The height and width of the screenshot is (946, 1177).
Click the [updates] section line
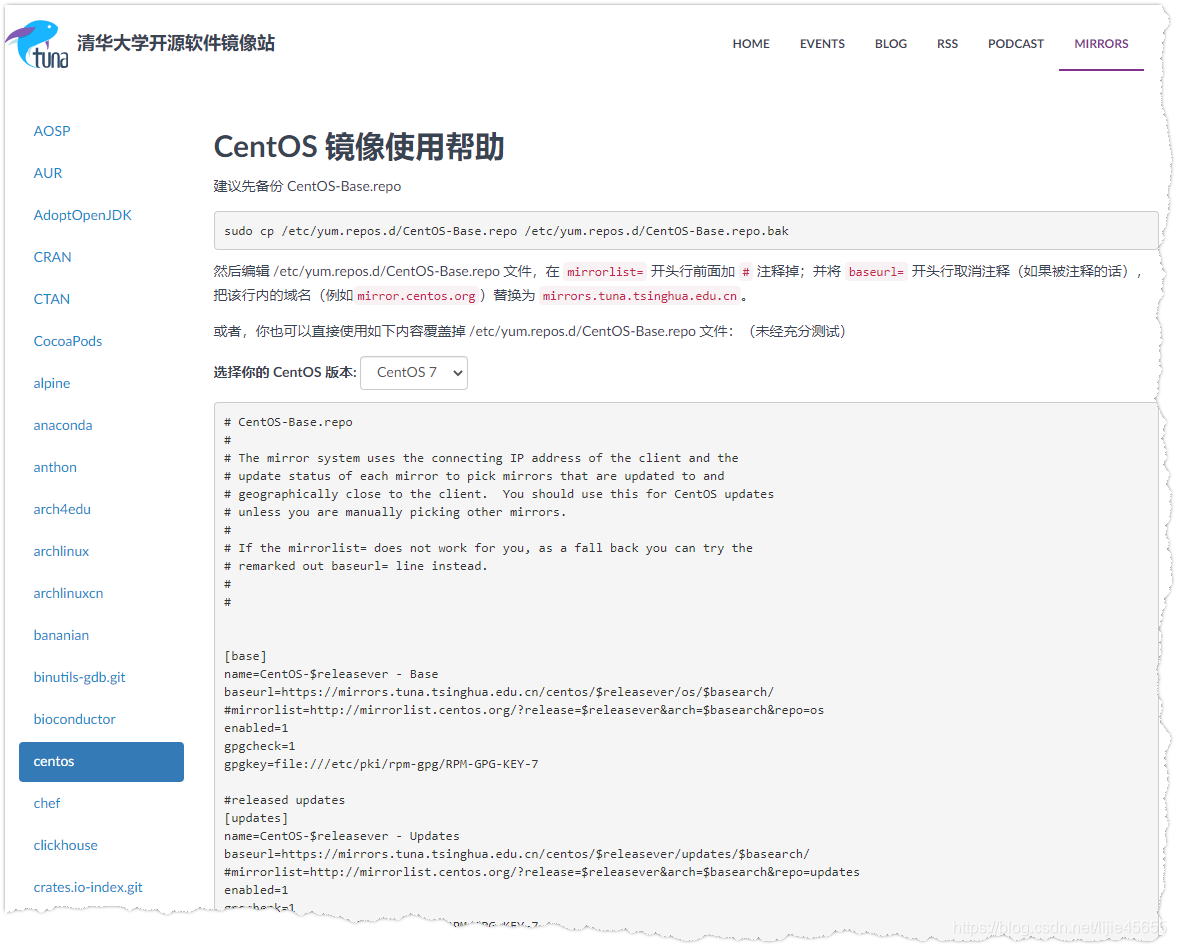coord(255,818)
